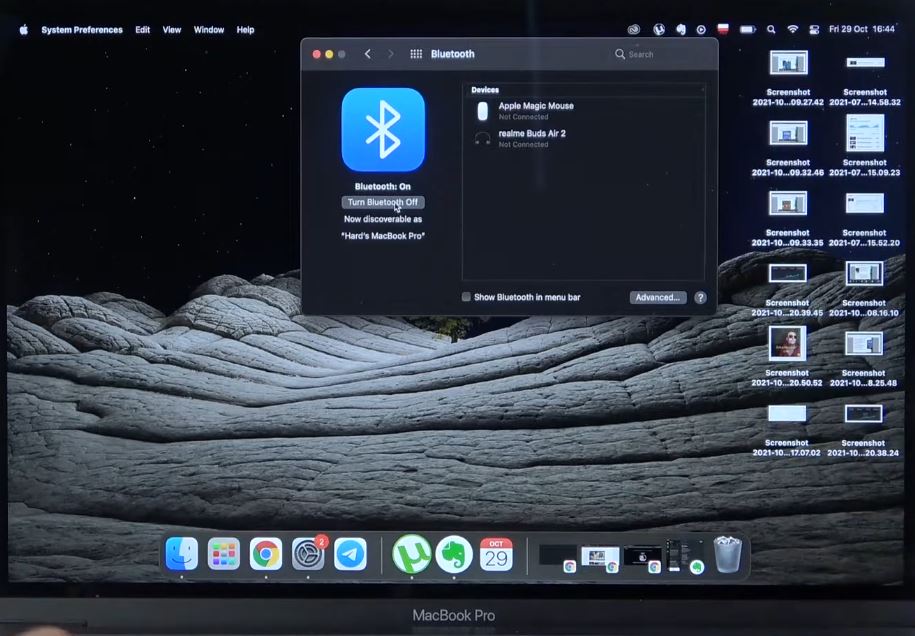
Task: Go back with the left chevron
Action: 368,54
